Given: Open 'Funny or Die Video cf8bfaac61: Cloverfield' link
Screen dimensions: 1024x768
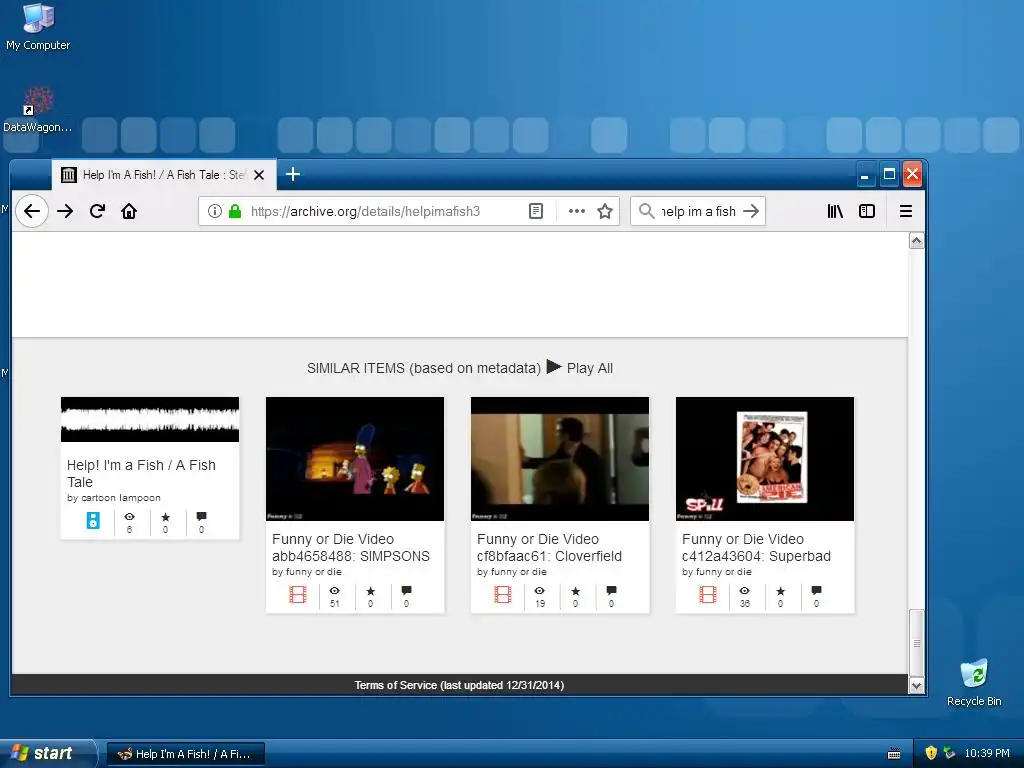Looking at the screenshot, I should tap(549, 547).
